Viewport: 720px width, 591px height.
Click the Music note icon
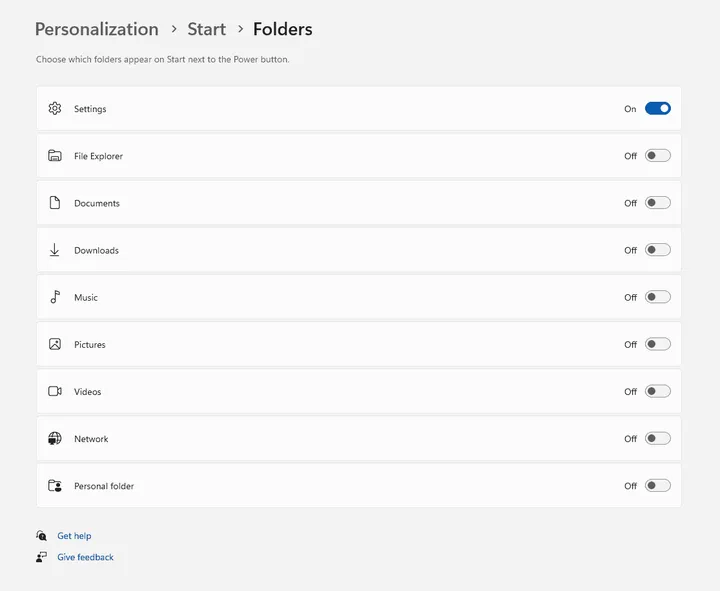(55, 297)
